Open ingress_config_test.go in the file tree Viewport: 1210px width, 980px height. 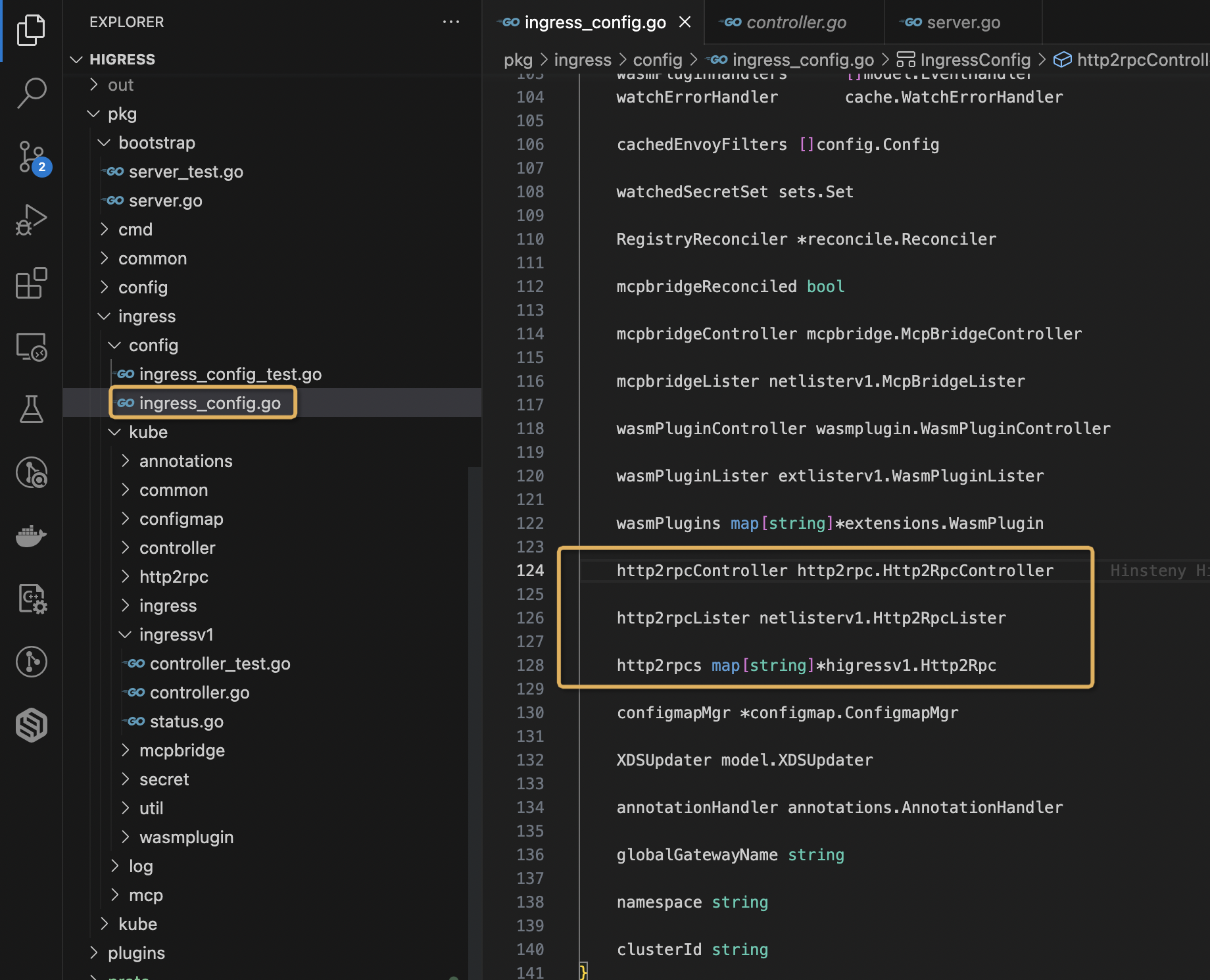pos(230,374)
